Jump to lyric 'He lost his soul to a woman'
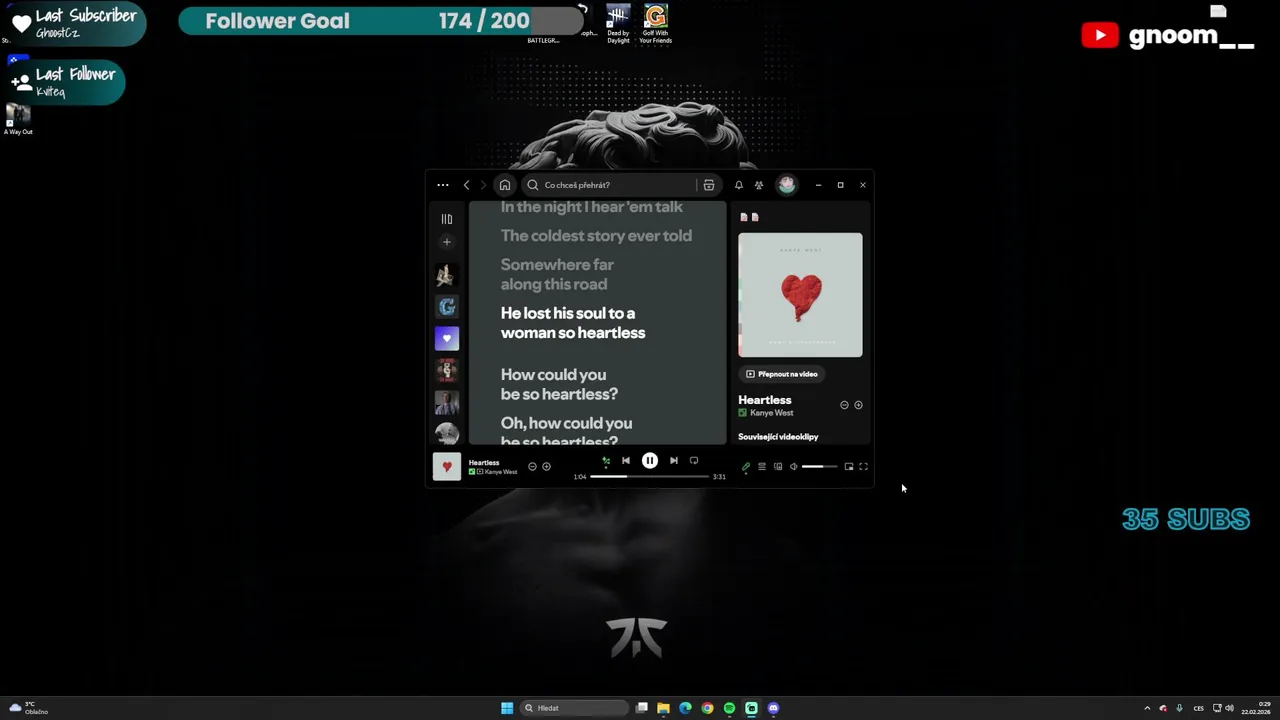1280x720 pixels. [x=573, y=323]
